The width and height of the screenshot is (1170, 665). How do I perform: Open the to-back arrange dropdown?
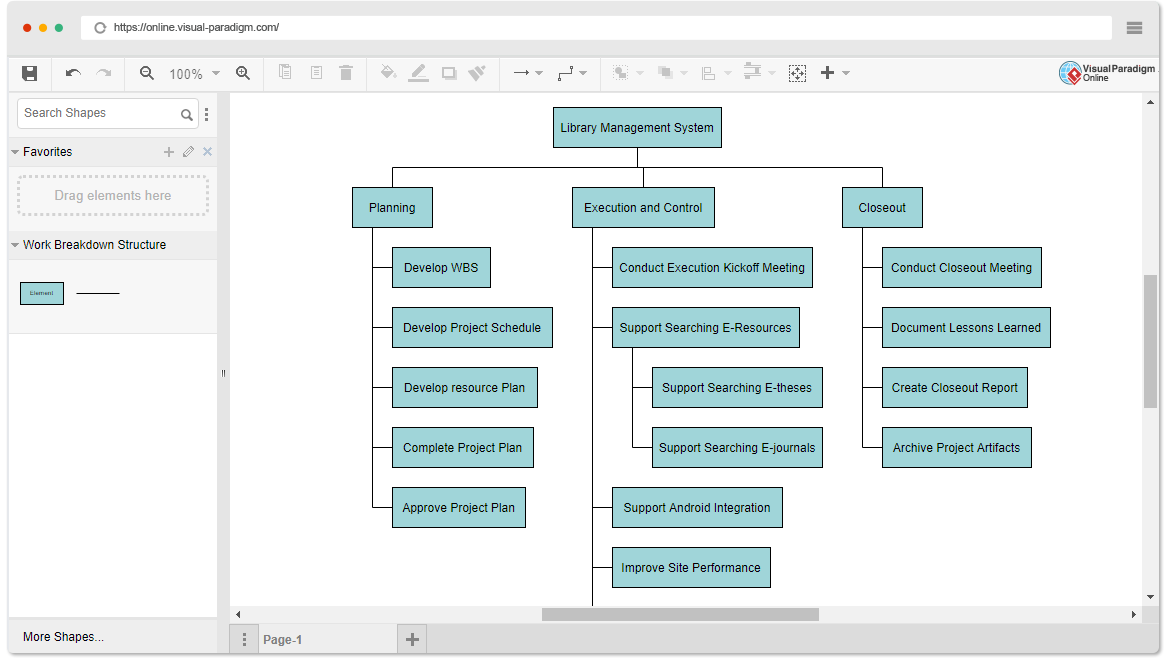[x=672, y=73]
